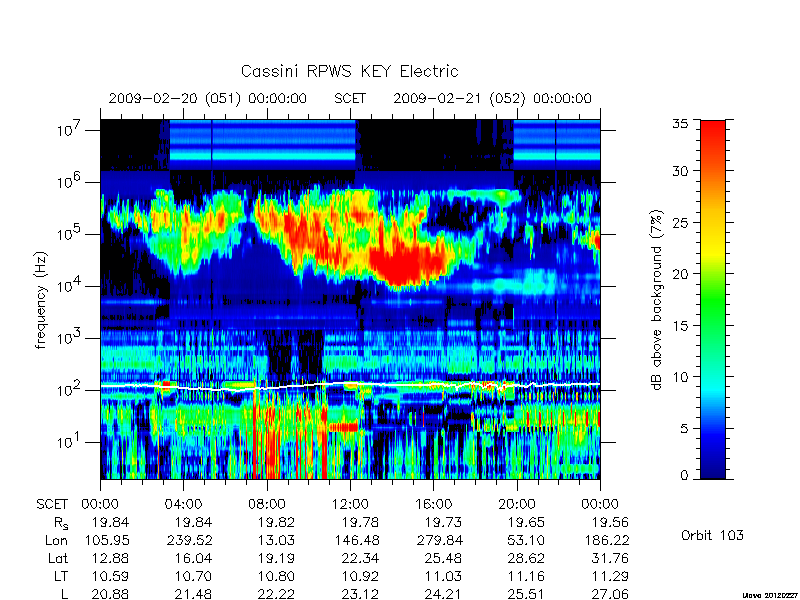This screenshot has height=600, width=800.
Task: Click the '0' color scale label
Action: click(x=684, y=476)
